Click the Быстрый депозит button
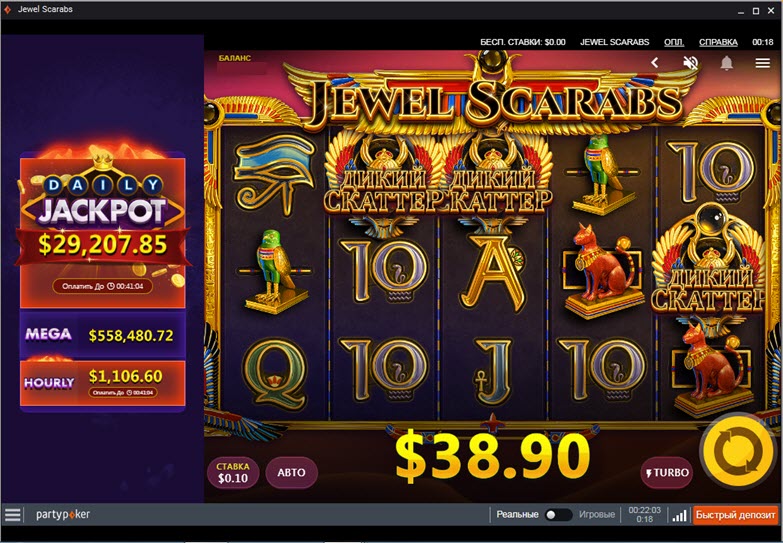 pyautogui.click(x=736, y=515)
